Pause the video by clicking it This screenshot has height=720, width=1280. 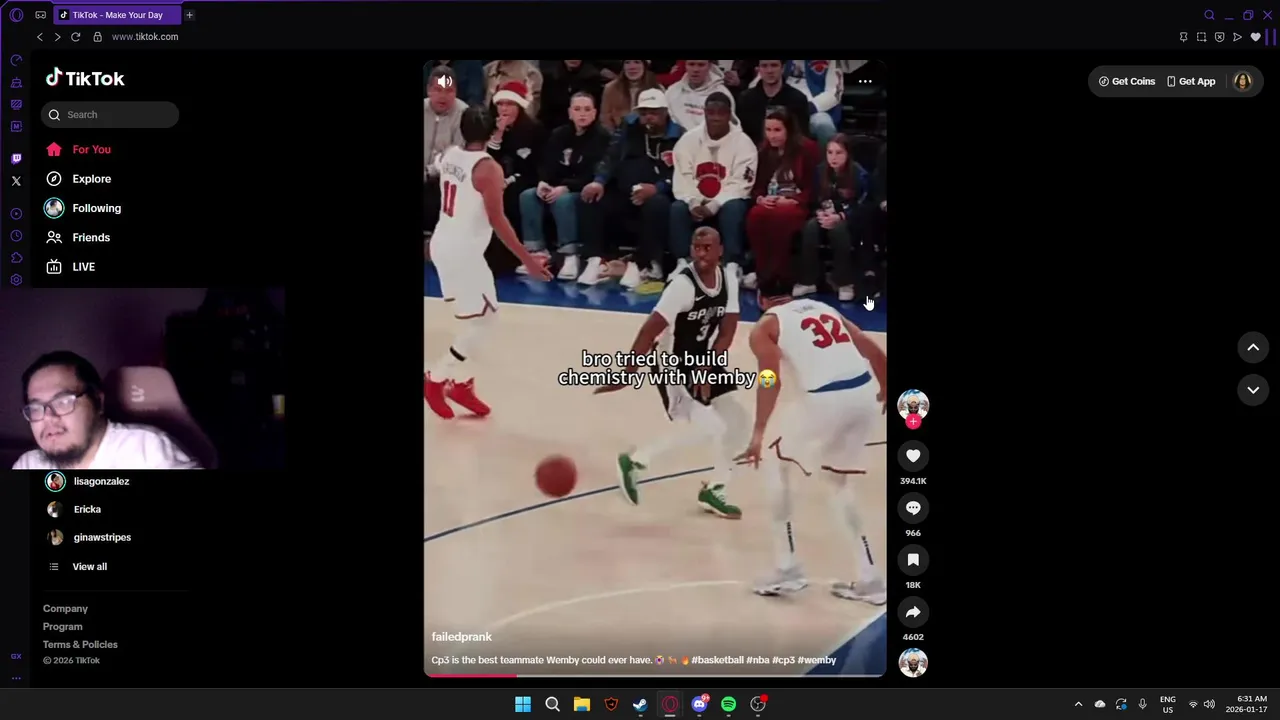(x=655, y=368)
